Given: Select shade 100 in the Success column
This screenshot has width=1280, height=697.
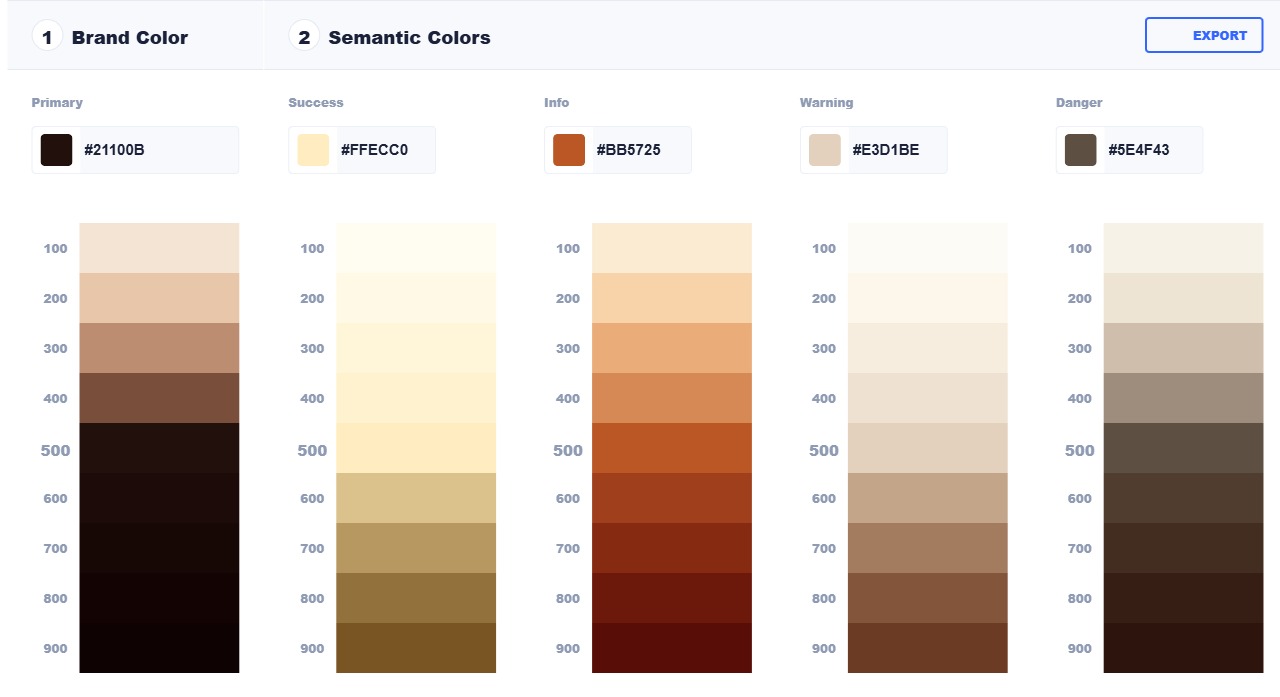Looking at the screenshot, I should pyautogui.click(x=416, y=248).
